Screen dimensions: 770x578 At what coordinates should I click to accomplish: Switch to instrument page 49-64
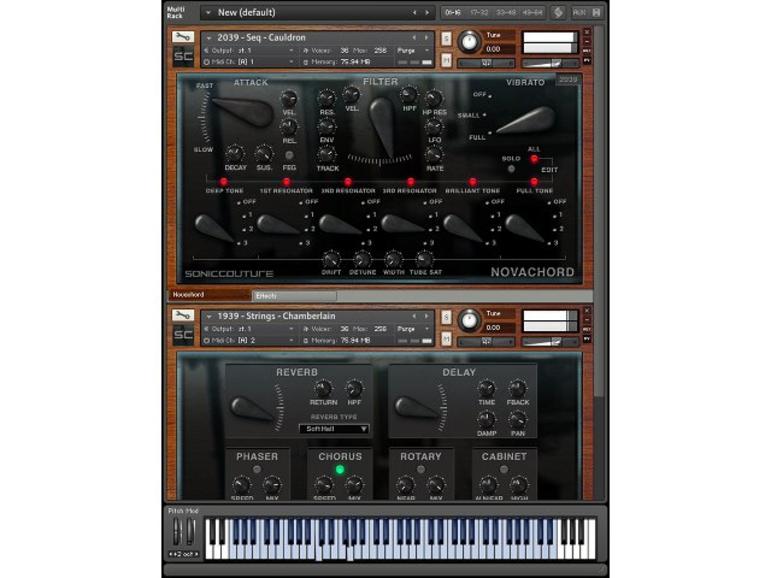point(532,13)
